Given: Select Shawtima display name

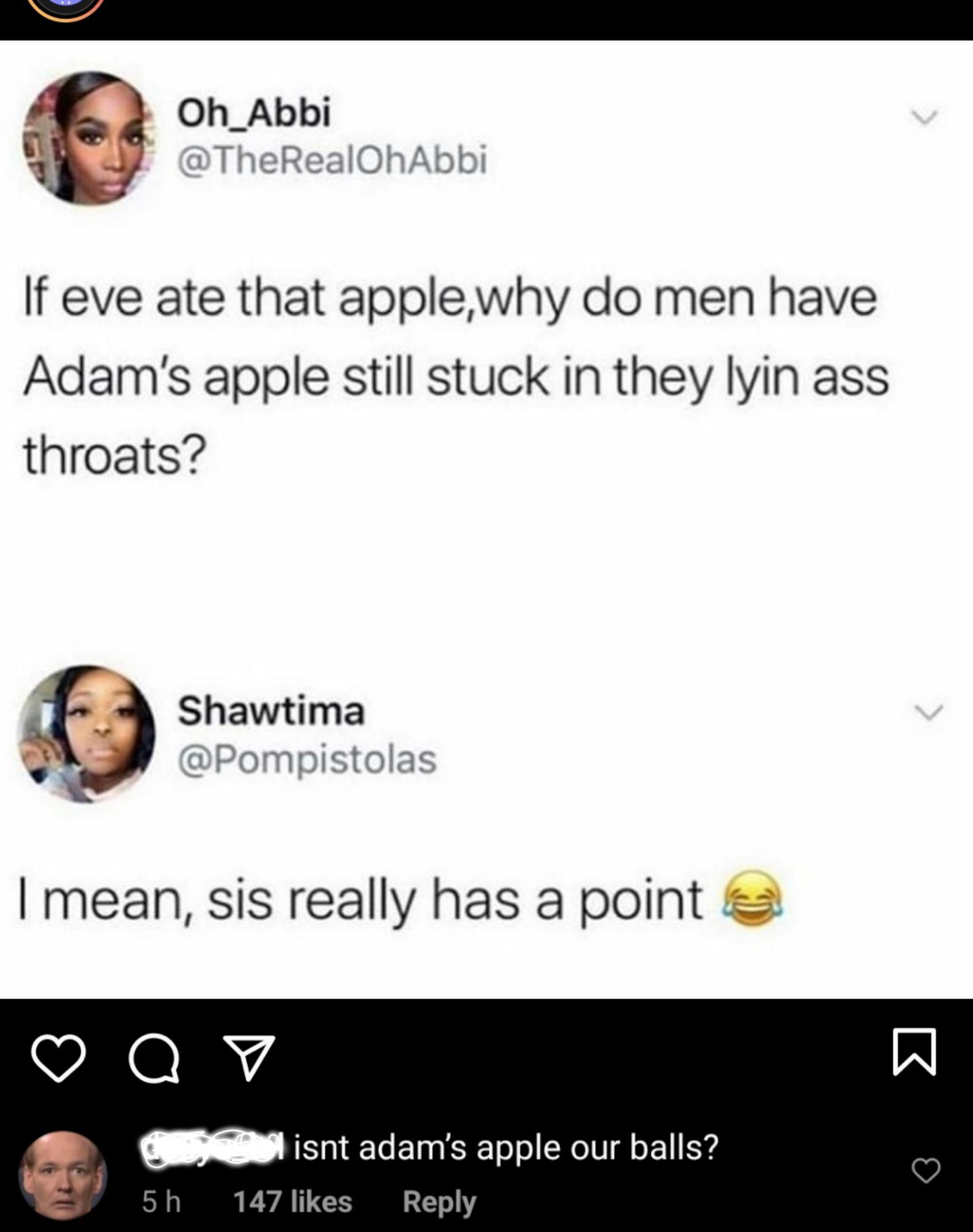Looking at the screenshot, I should pos(271,711).
